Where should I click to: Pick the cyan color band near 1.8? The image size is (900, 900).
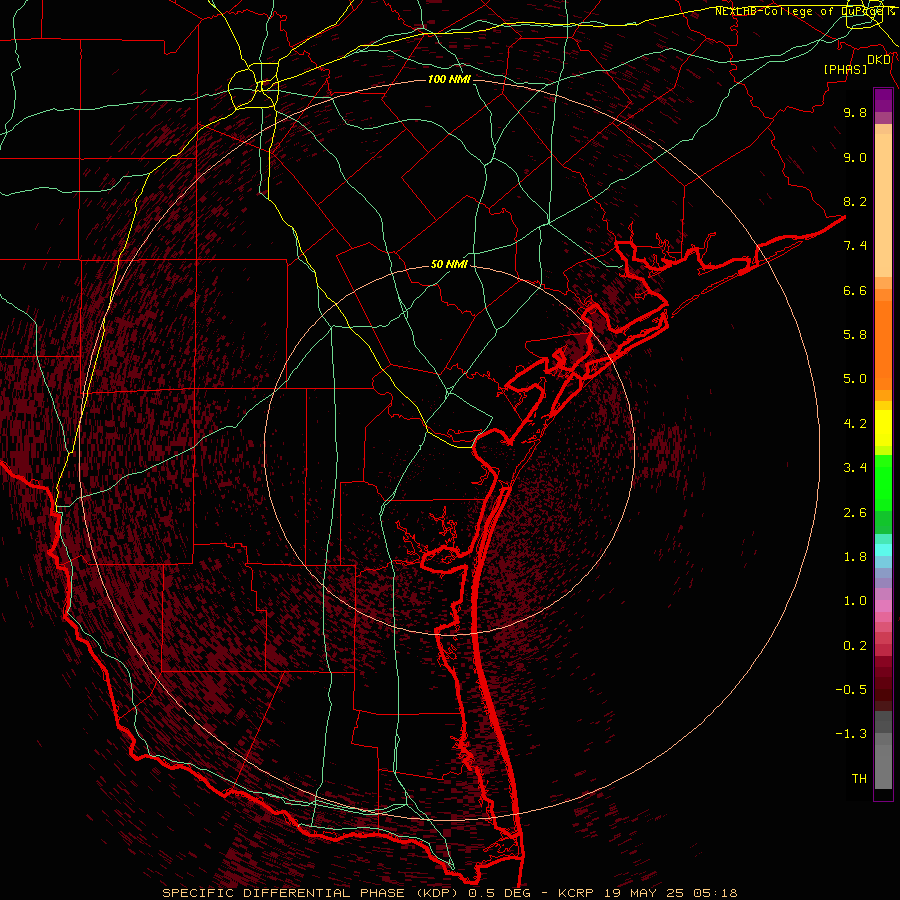pyautogui.click(x=883, y=550)
